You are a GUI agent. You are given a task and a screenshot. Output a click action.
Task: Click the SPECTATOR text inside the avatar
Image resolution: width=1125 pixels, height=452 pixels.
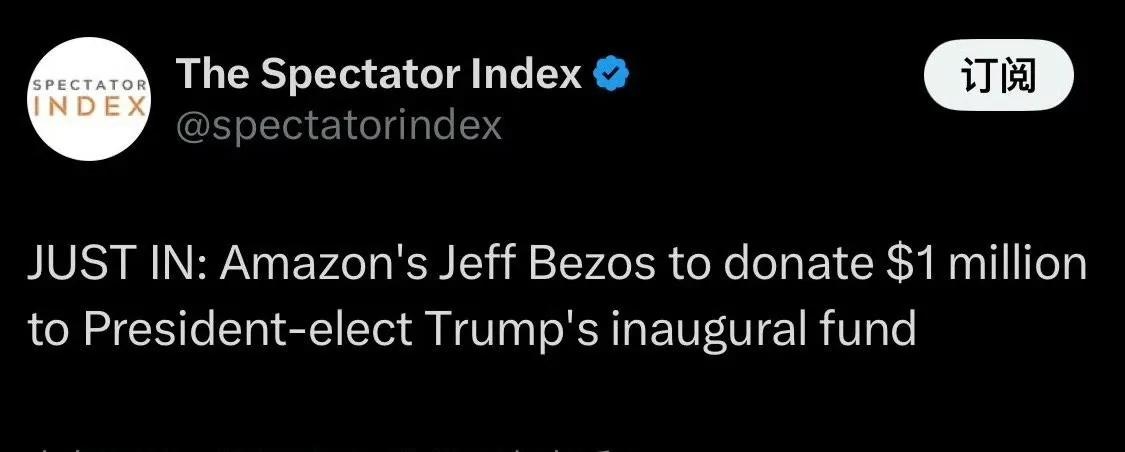(x=89, y=85)
